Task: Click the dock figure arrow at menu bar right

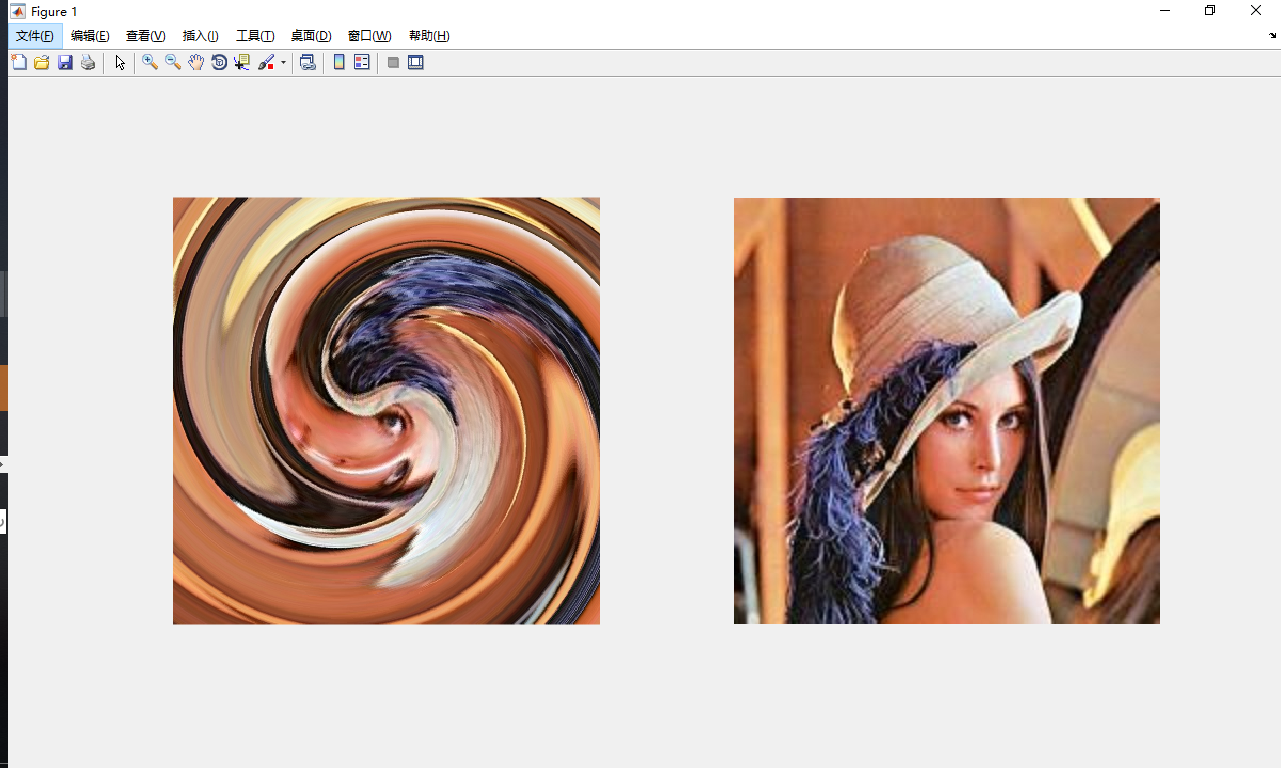Action: point(1273,36)
